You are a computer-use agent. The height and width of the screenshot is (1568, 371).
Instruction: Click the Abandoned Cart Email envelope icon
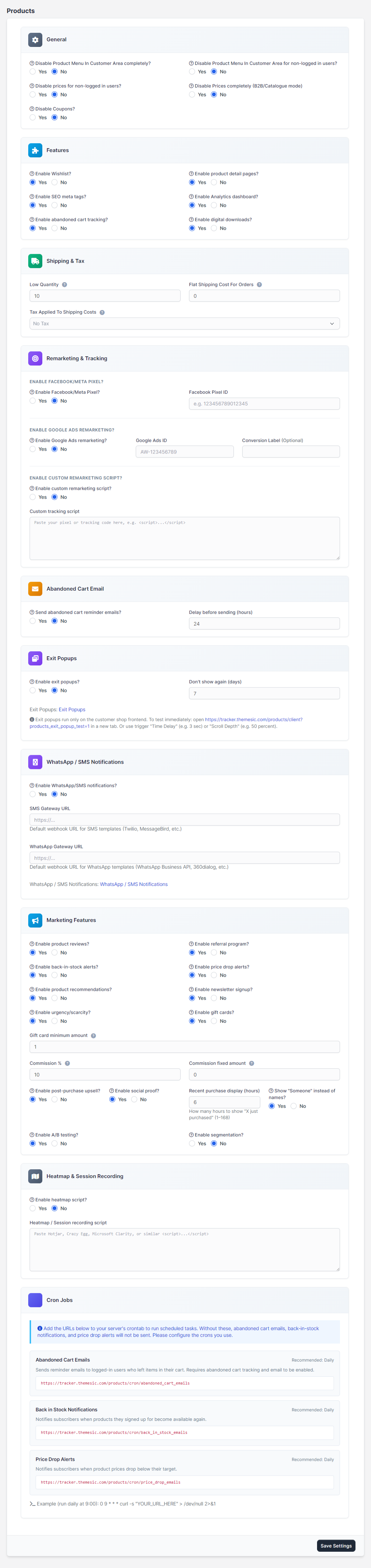click(35, 589)
